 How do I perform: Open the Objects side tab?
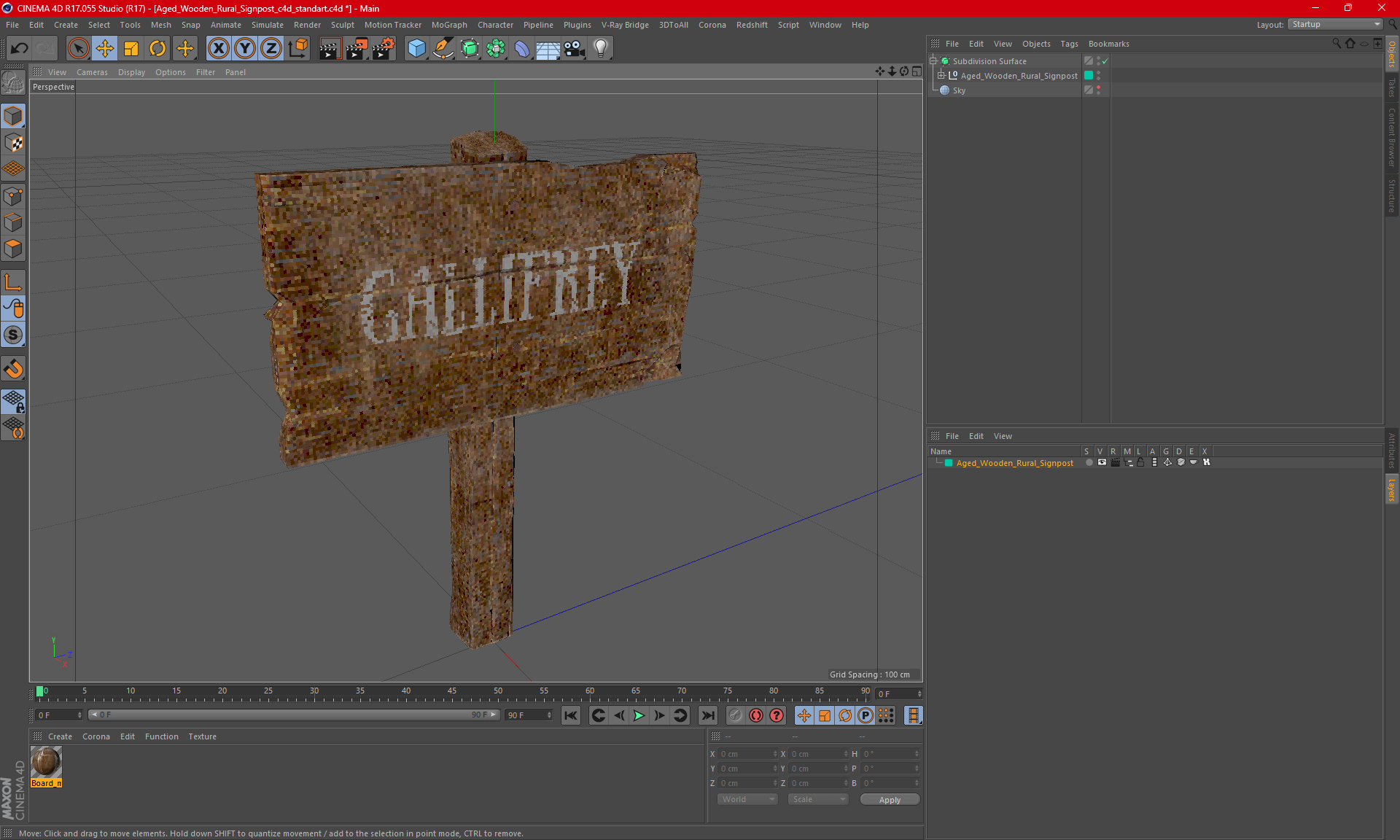[x=1391, y=54]
